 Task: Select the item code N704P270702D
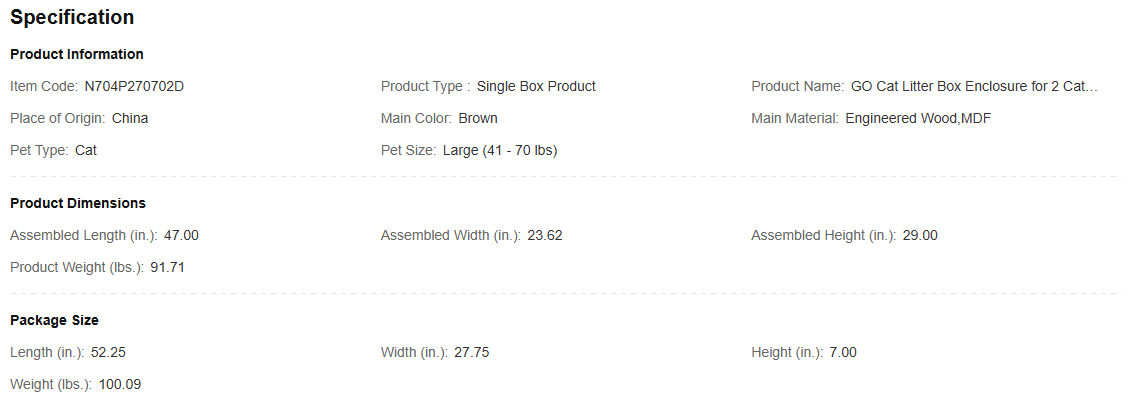click(134, 87)
